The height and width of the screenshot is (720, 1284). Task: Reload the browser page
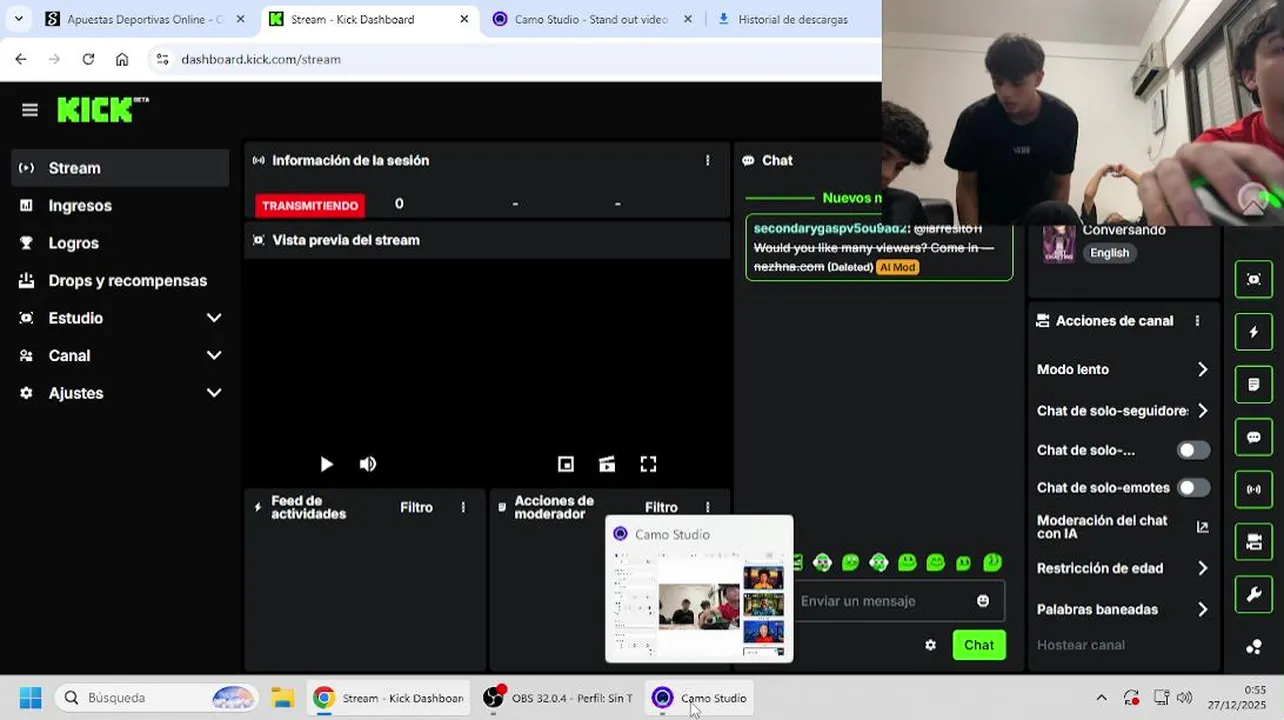(x=88, y=59)
